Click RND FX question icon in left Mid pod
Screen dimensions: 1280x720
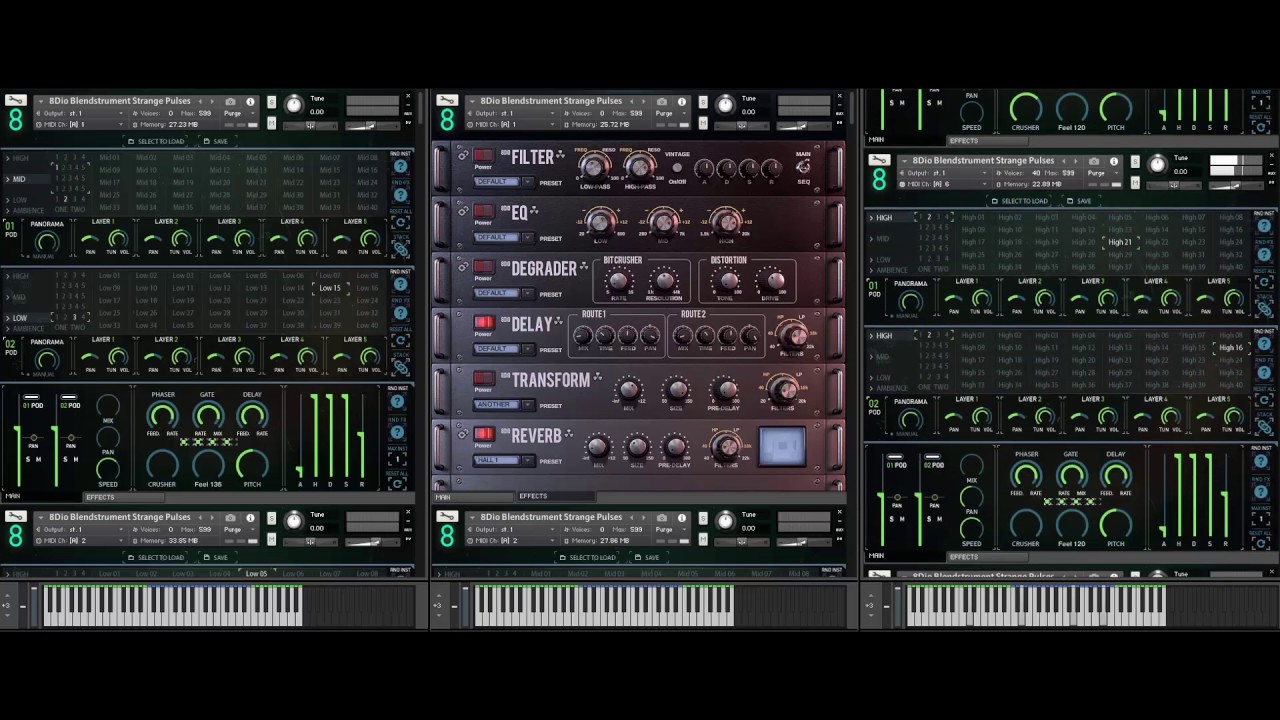400,195
